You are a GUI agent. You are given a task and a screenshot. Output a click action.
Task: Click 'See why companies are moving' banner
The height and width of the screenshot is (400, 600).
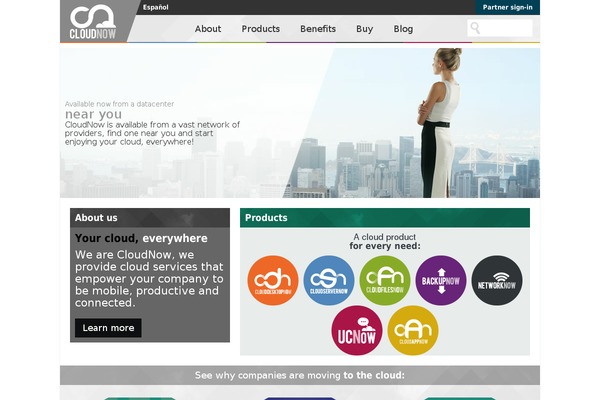point(300,375)
